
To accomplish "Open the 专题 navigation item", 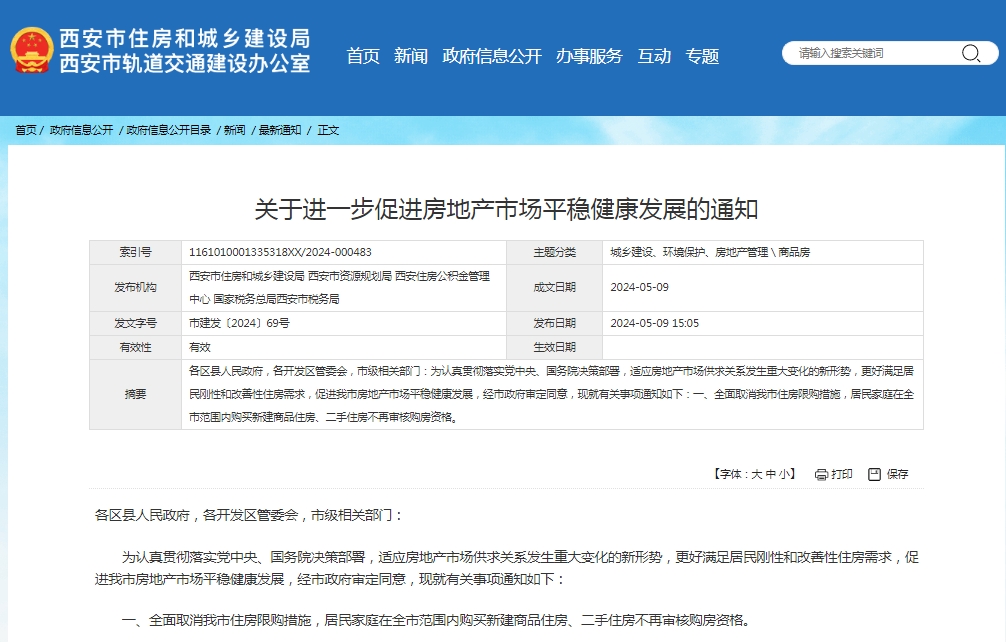I will (x=702, y=57).
